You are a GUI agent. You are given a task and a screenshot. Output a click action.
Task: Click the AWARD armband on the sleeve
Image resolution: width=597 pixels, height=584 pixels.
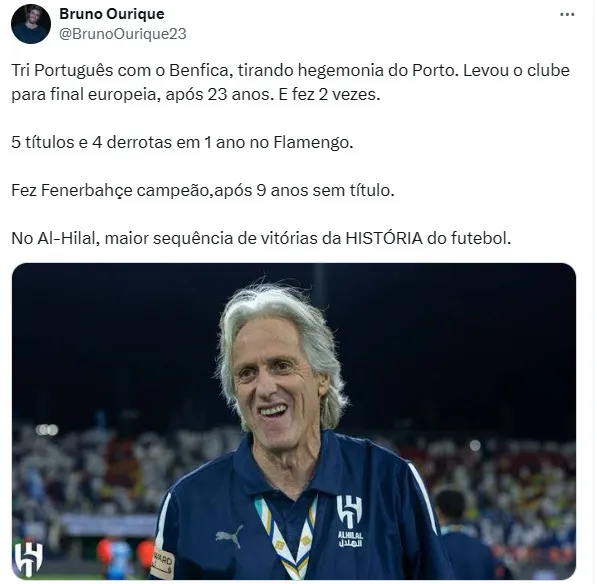162,564
